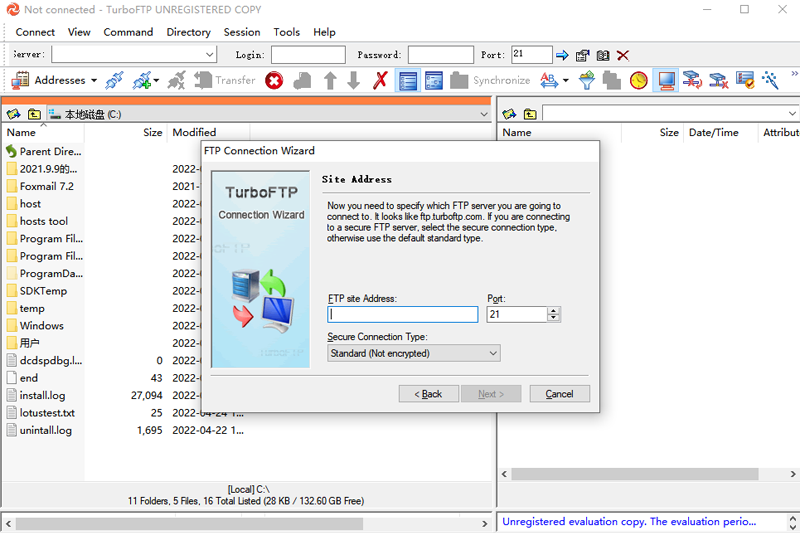The width and height of the screenshot is (800, 533).
Task: Toggle the monitor local pane icon
Action: (x=666, y=81)
